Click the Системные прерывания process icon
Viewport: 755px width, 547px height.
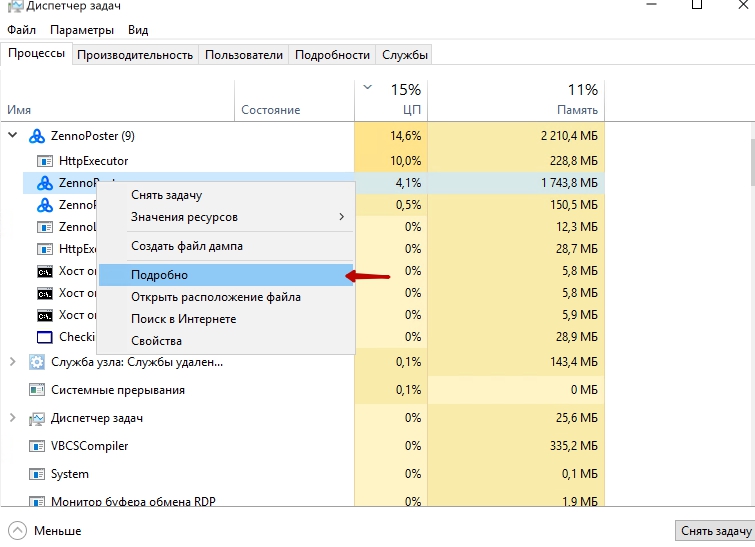coord(37,390)
